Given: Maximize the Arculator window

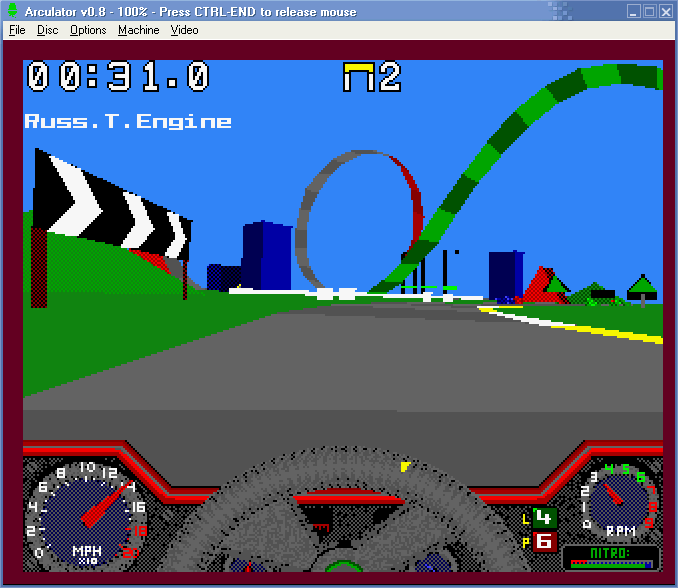Looking at the screenshot, I should click(x=649, y=11).
